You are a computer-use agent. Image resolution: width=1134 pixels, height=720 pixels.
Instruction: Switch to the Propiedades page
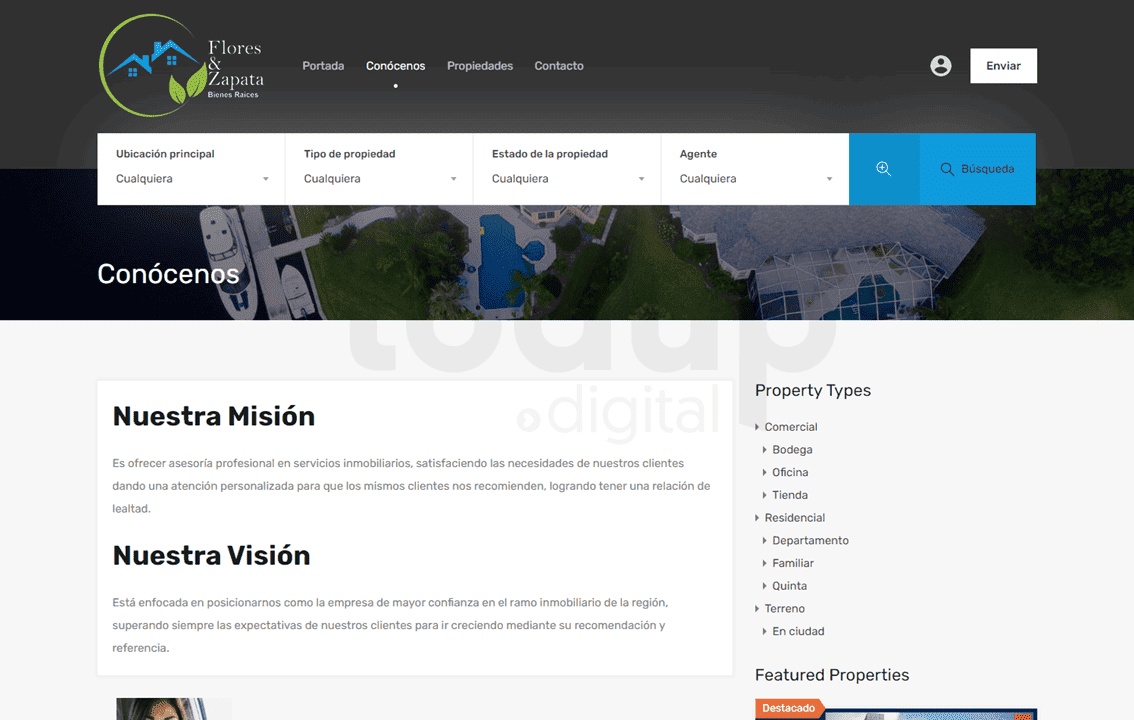(x=480, y=65)
